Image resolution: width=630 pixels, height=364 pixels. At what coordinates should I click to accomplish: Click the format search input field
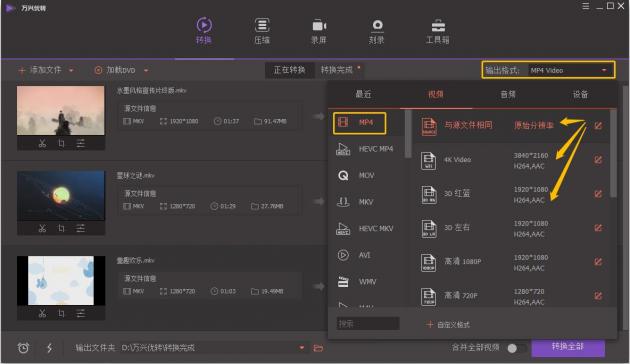[368, 323]
